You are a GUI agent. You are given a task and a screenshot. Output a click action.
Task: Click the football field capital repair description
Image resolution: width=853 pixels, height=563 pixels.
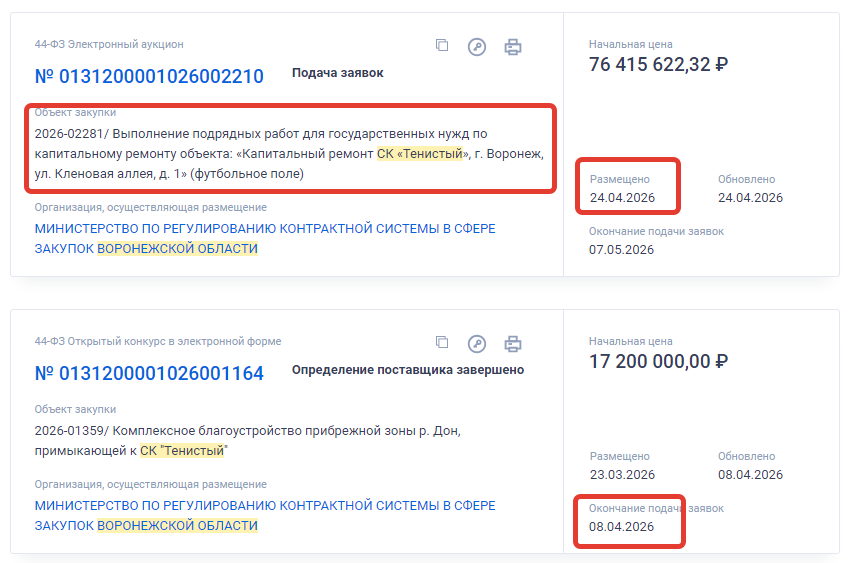[290, 153]
